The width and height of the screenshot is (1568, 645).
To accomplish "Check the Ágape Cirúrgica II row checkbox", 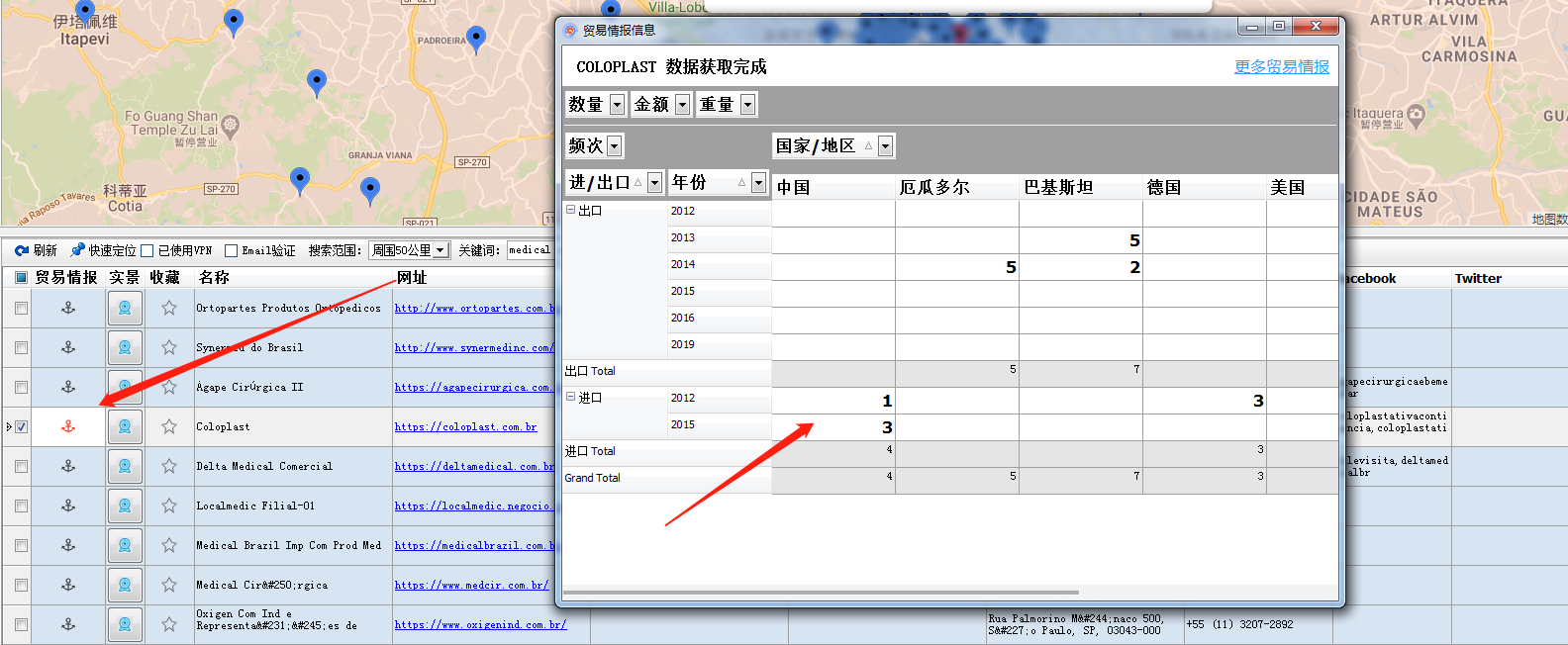I will [21, 387].
